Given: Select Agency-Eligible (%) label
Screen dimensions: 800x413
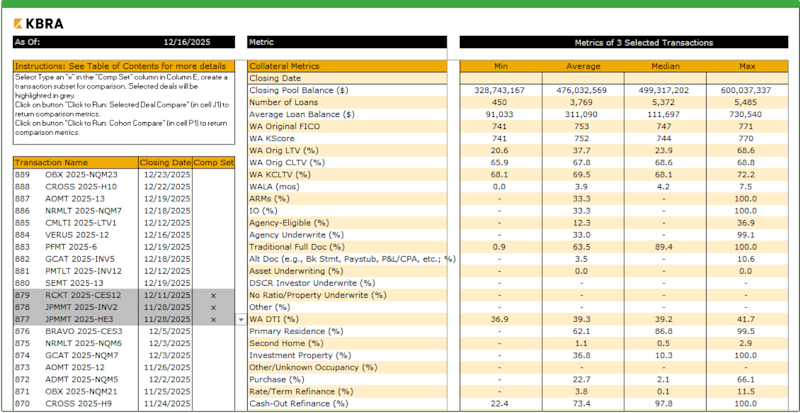Looking at the screenshot, I should [289, 223].
